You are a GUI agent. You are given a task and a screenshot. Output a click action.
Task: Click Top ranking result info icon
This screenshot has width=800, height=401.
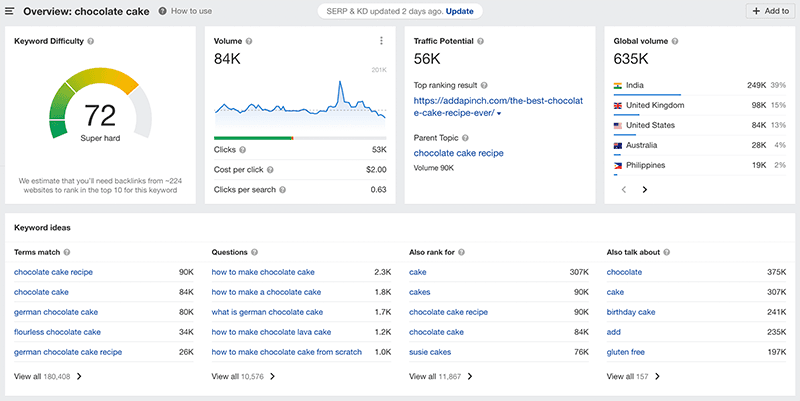tap(484, 85)
